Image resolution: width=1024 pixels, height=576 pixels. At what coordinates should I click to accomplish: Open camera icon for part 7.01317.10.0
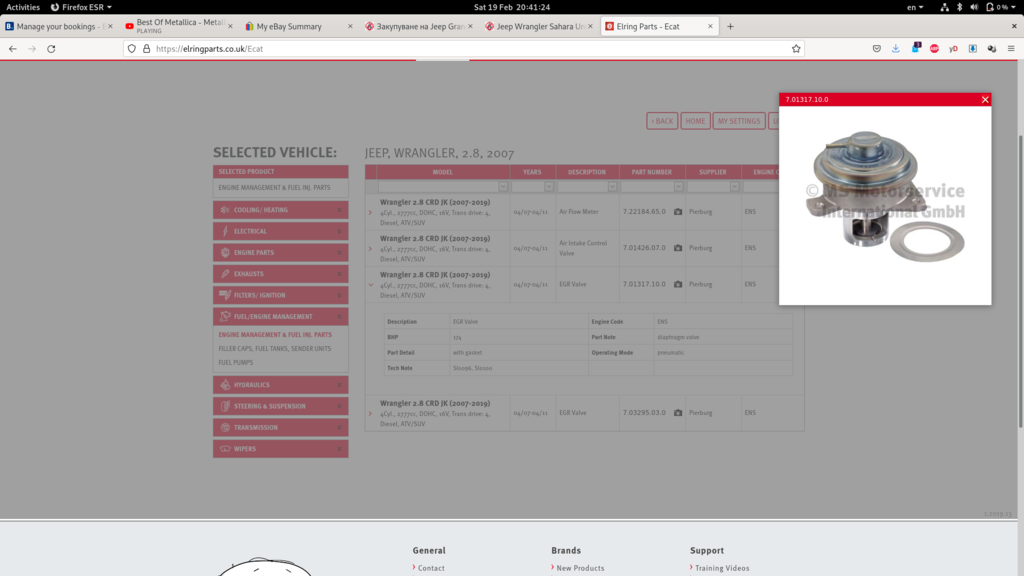[x=678, y=284]
